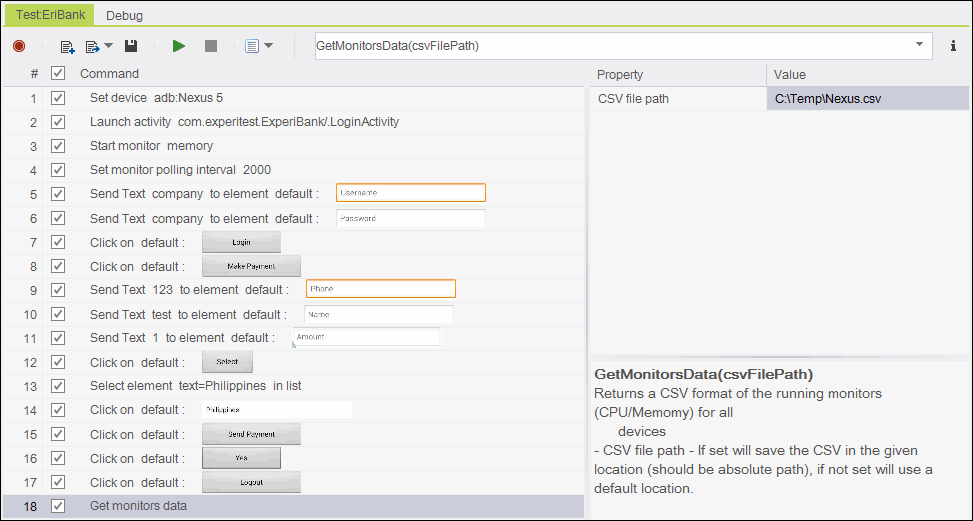Click the Login button thumbnail in step 7
Viewport: 973px width, 521px height.
(x=241, y=242)
